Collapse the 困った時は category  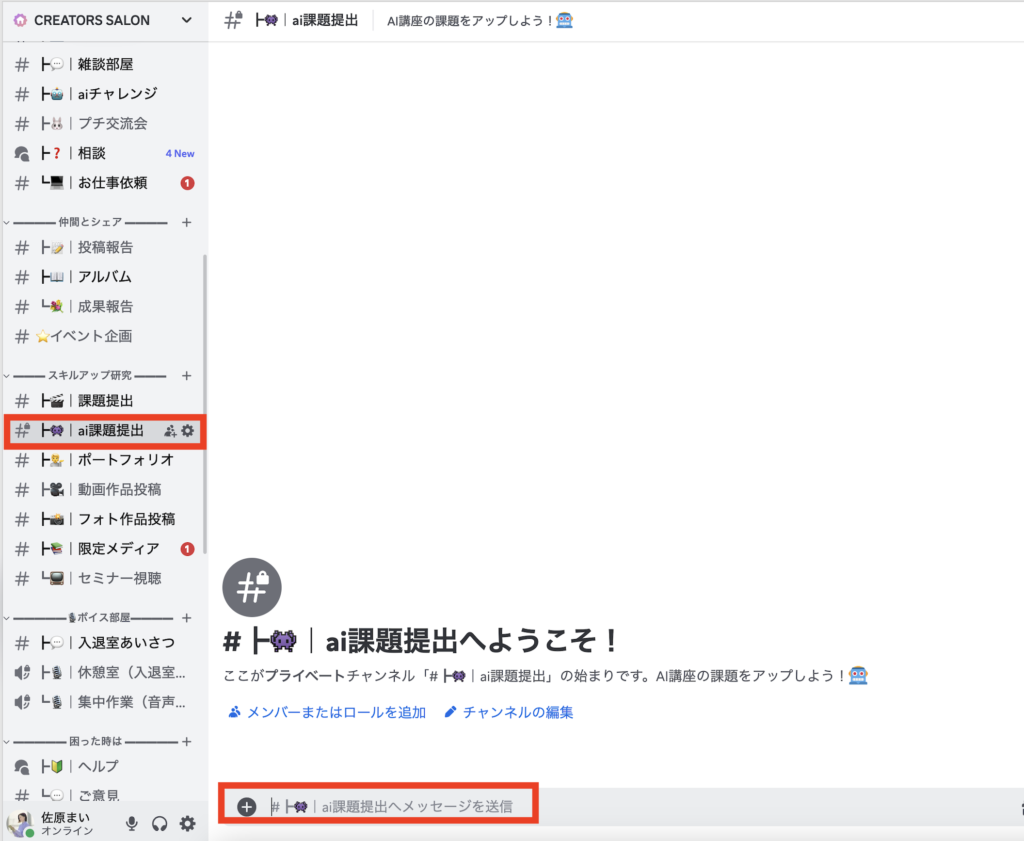coord(91,742)
